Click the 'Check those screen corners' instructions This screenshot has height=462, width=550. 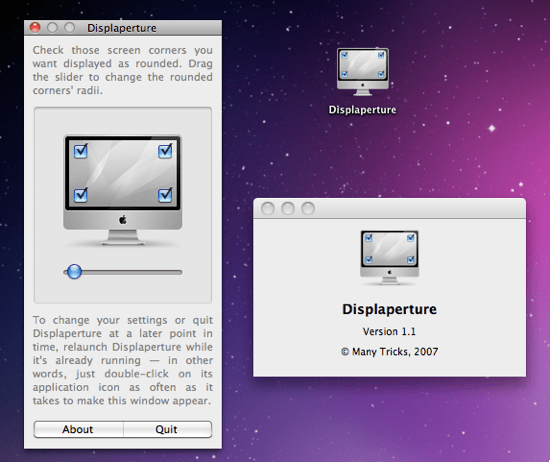(x=122, y=70)
